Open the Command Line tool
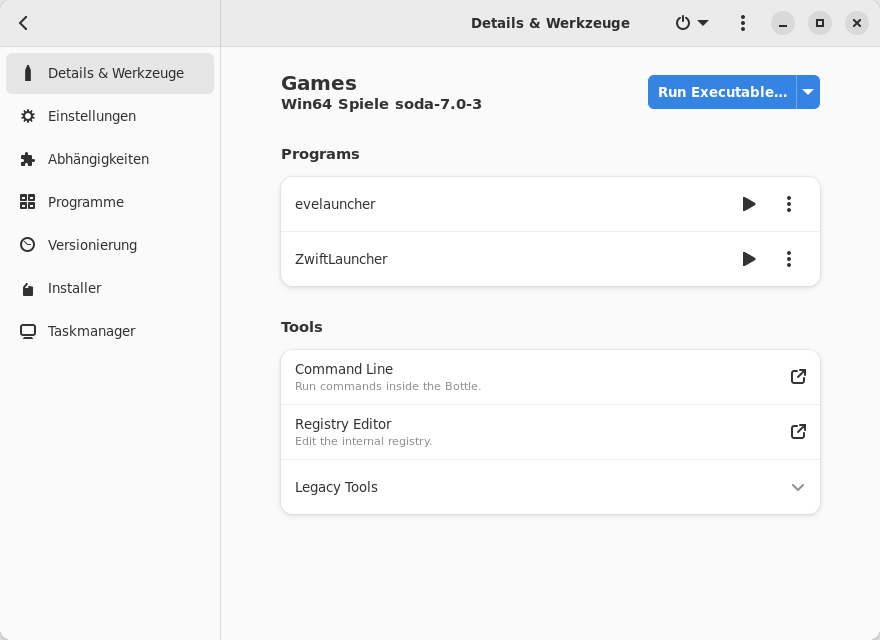The height and width of the screenshot is (640, 880). 550,377
